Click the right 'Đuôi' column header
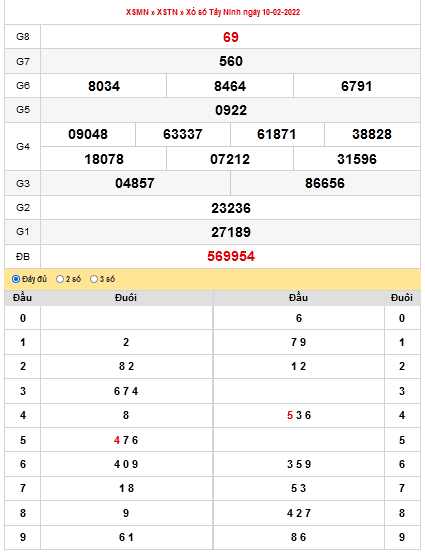 coord(402,298)
